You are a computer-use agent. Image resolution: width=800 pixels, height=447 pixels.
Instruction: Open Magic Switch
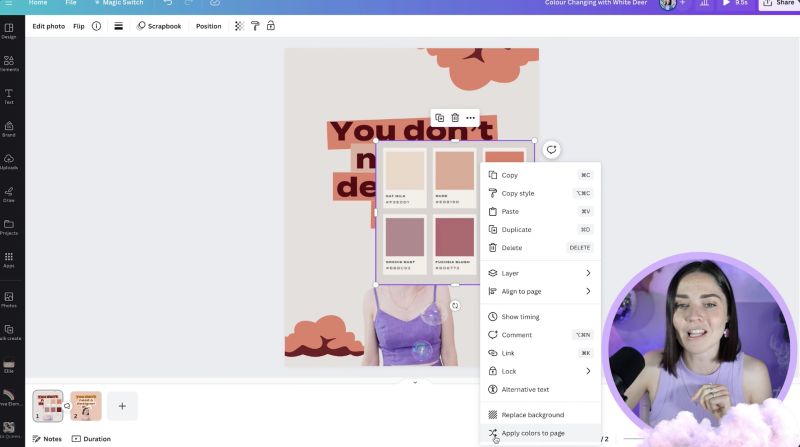click(x=118, y=3)
